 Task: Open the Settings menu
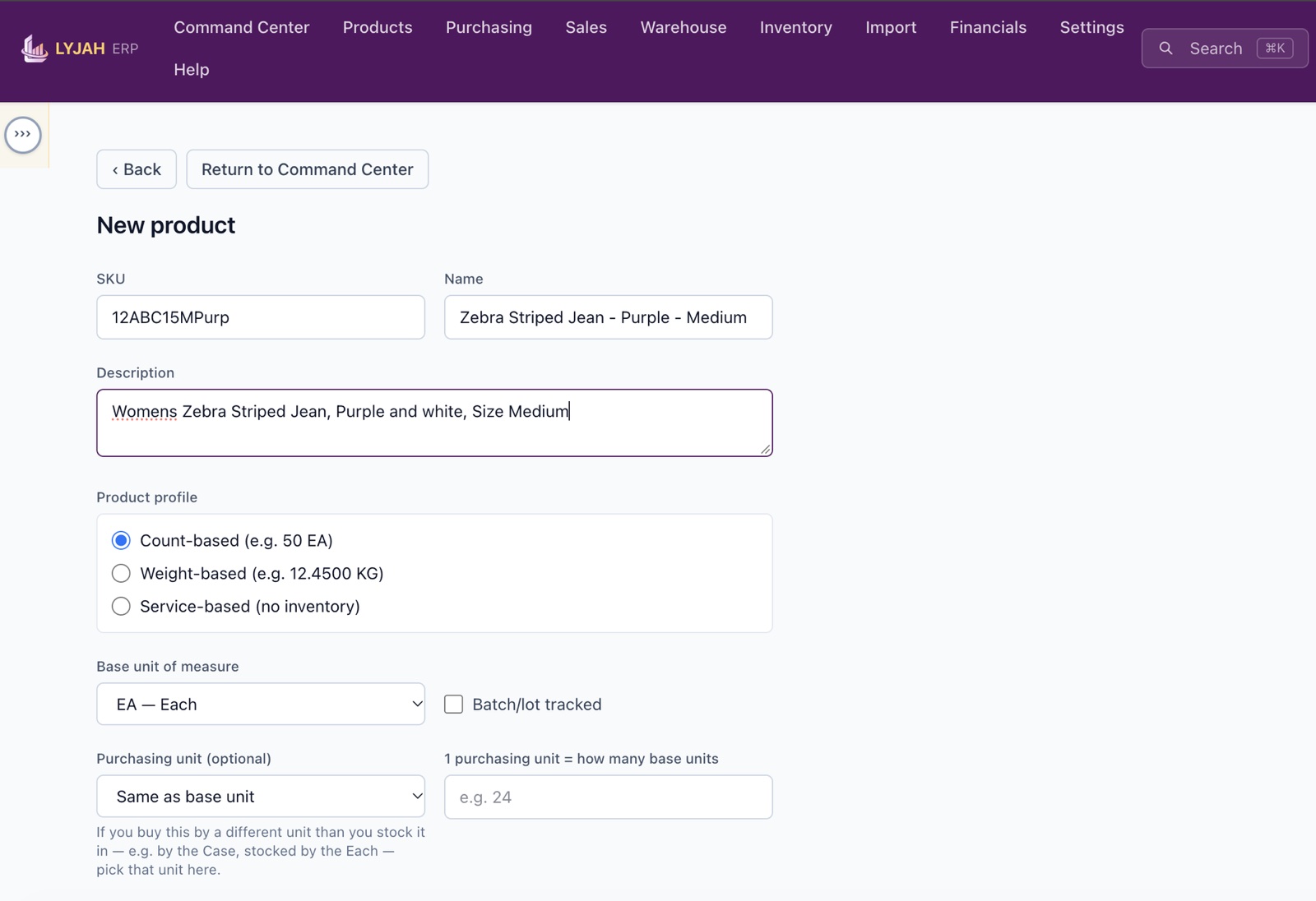(1091, 27)
